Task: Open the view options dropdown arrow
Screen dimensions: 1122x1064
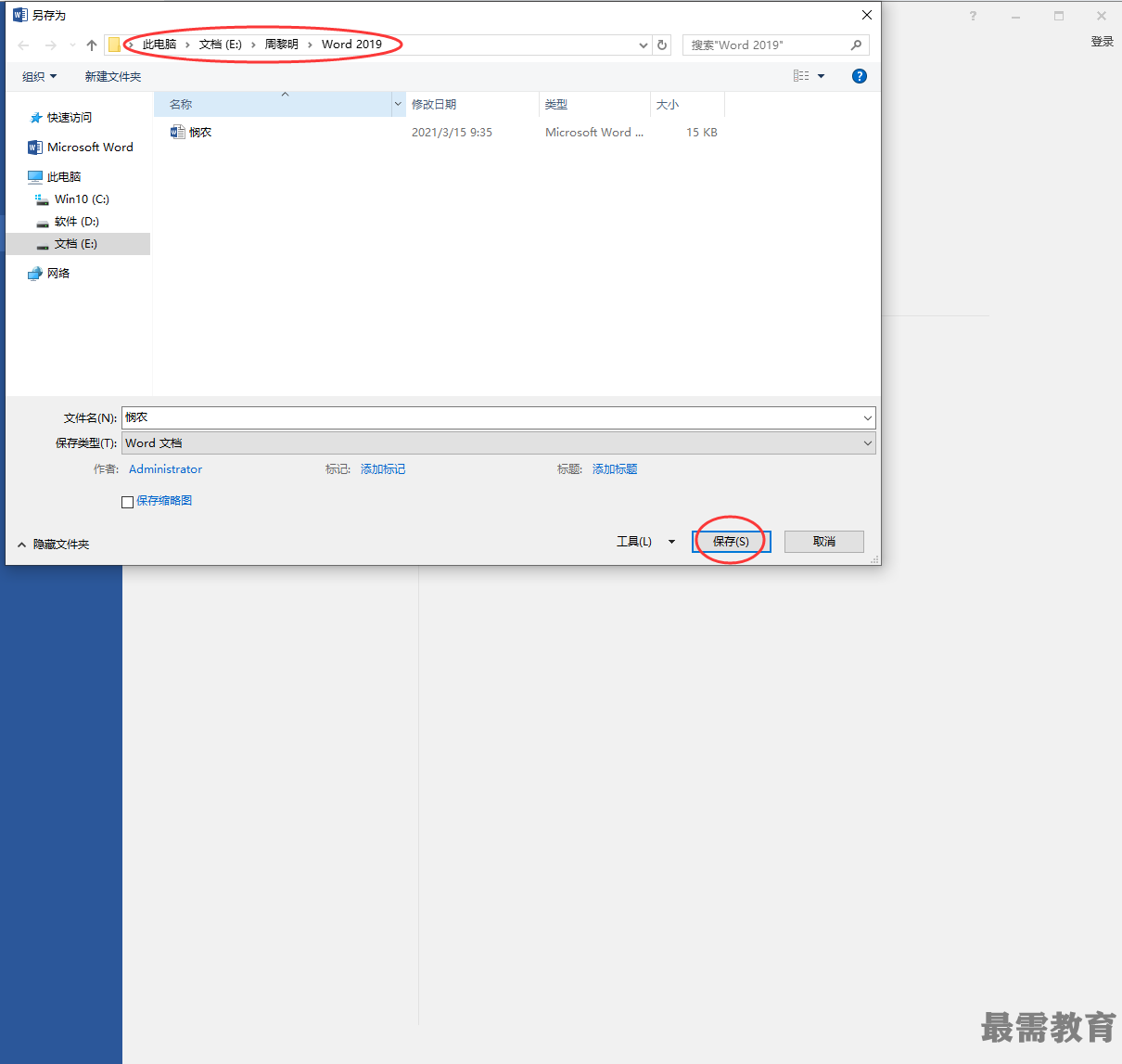Action: pyautogui.click(x=822, y=76)
